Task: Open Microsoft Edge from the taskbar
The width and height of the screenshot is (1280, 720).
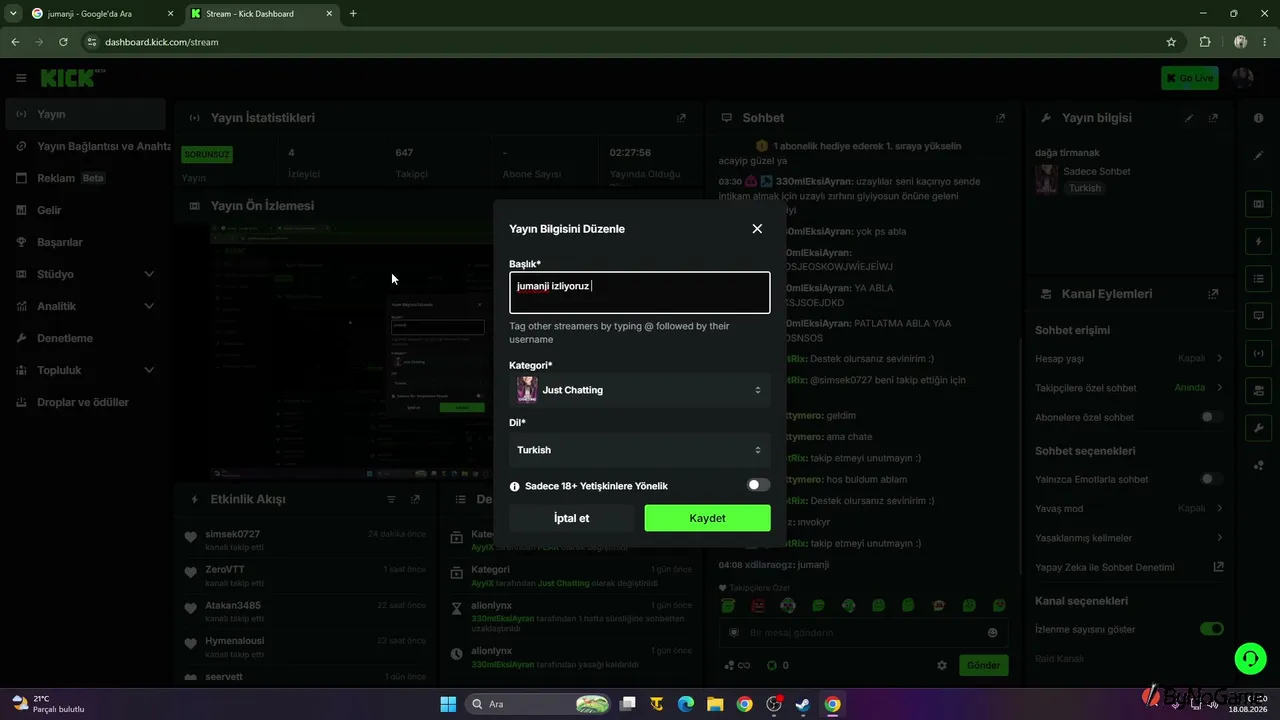Action: (x=686, y=704)
